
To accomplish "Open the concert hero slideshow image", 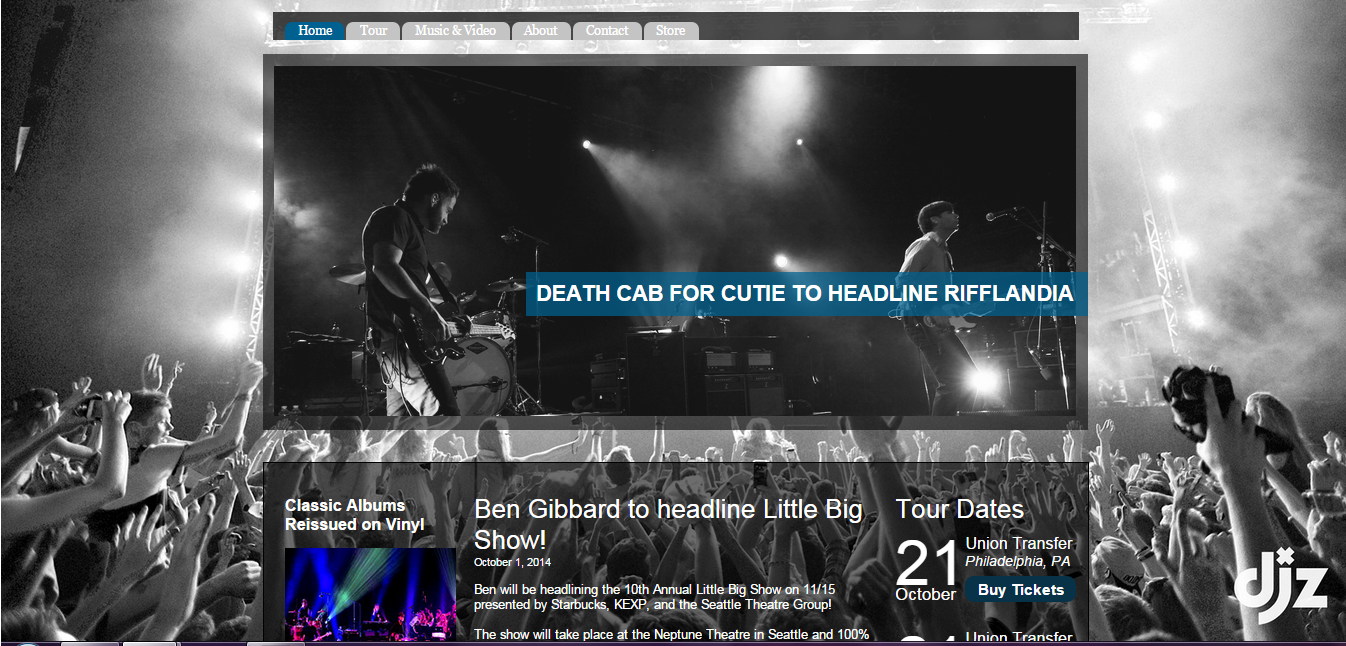I will 675,241.
